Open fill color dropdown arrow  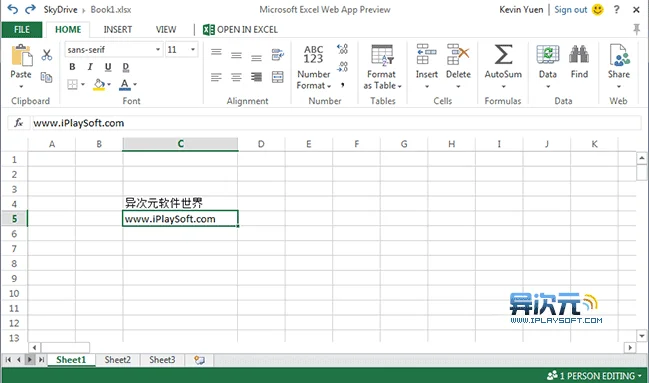[109, 84]
